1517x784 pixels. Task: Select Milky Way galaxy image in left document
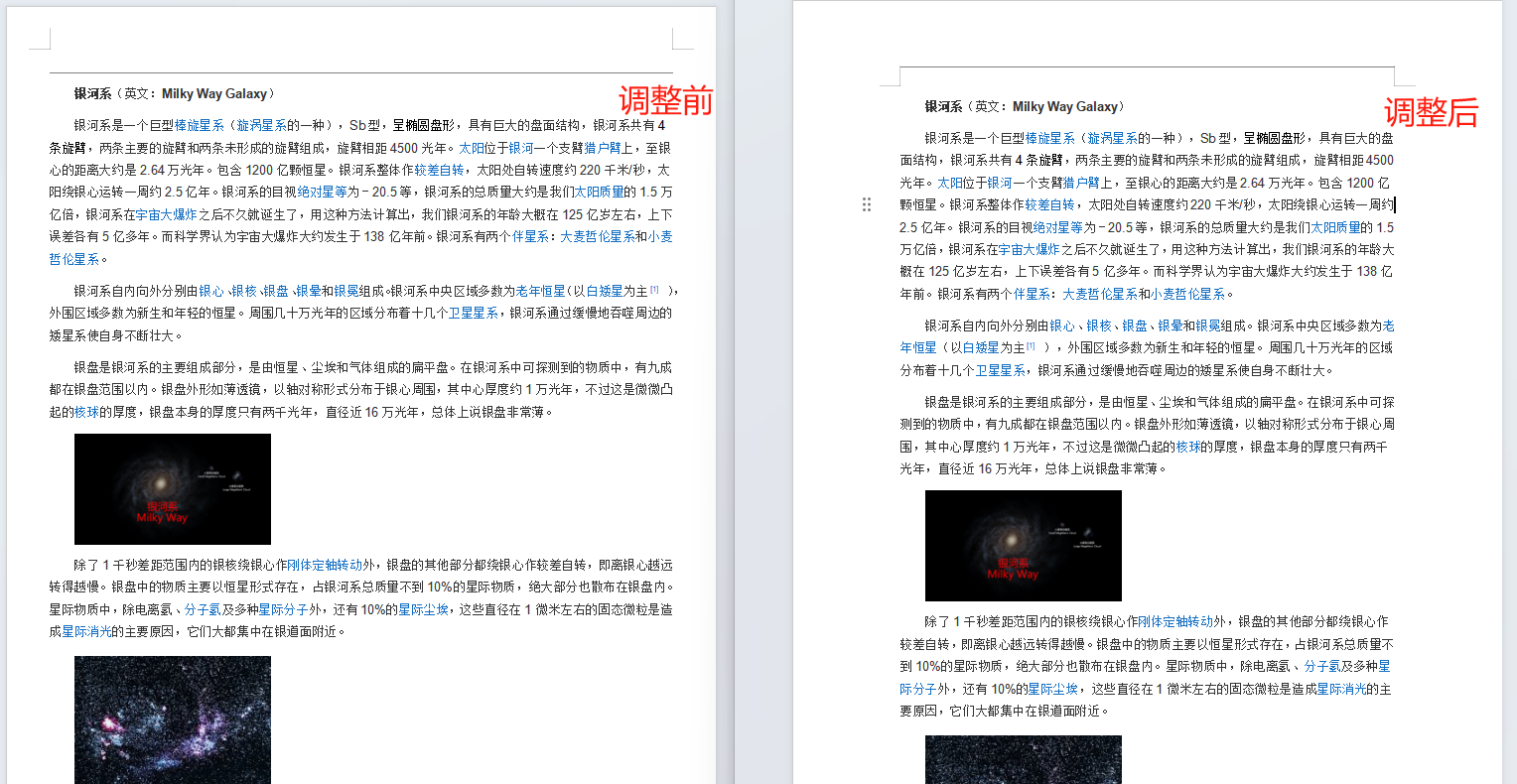[173, 489]
